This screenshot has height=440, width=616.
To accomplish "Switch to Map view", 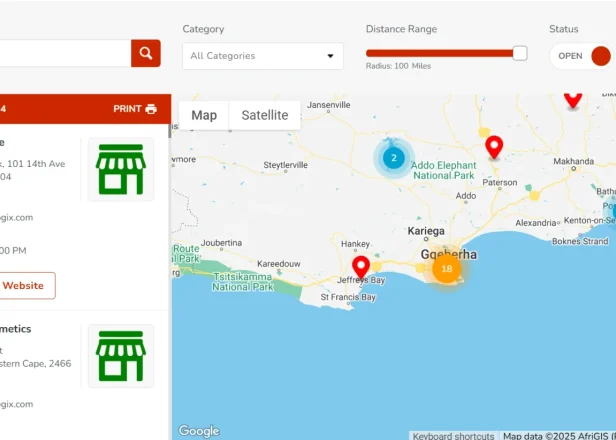I will pyautogui.click(x=204, y=115).
